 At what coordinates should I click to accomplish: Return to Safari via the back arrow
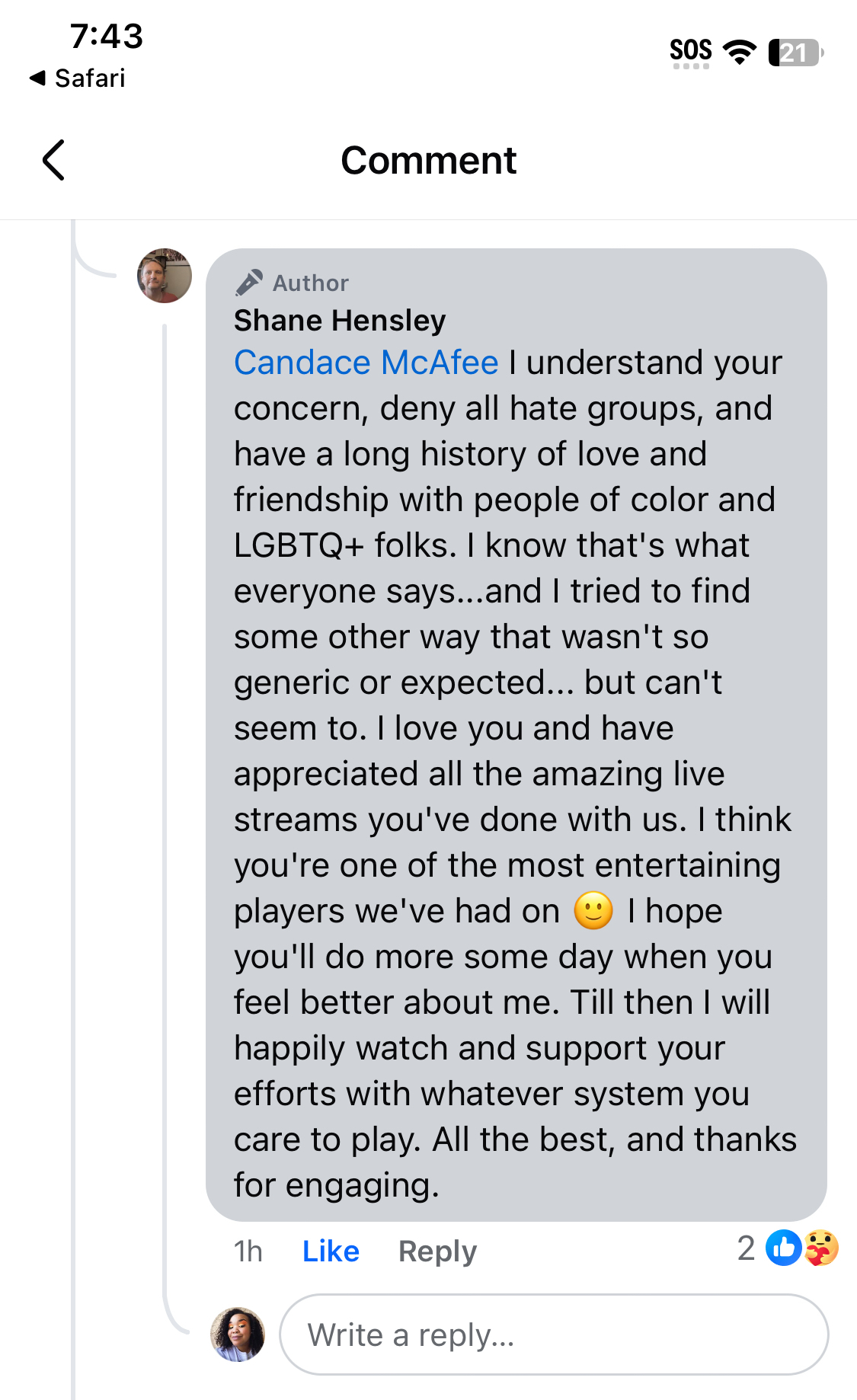(76, 78)
